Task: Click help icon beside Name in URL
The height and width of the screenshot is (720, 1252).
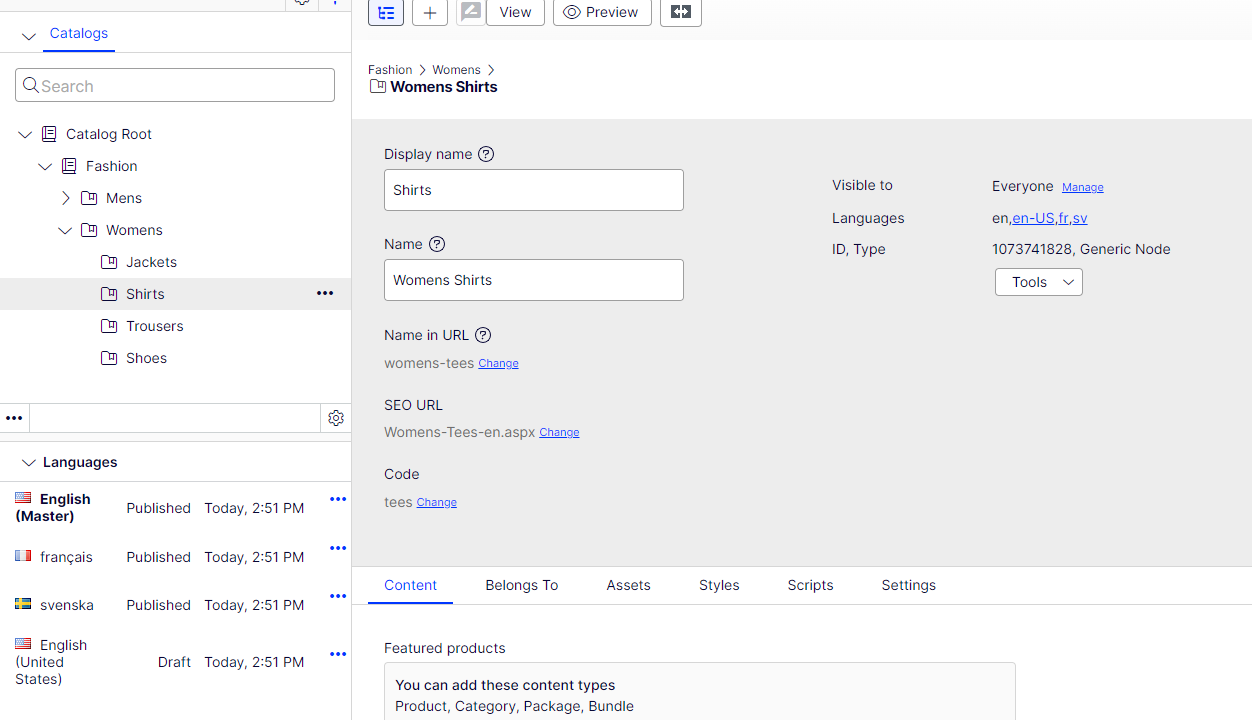Action: pos(483,335)
